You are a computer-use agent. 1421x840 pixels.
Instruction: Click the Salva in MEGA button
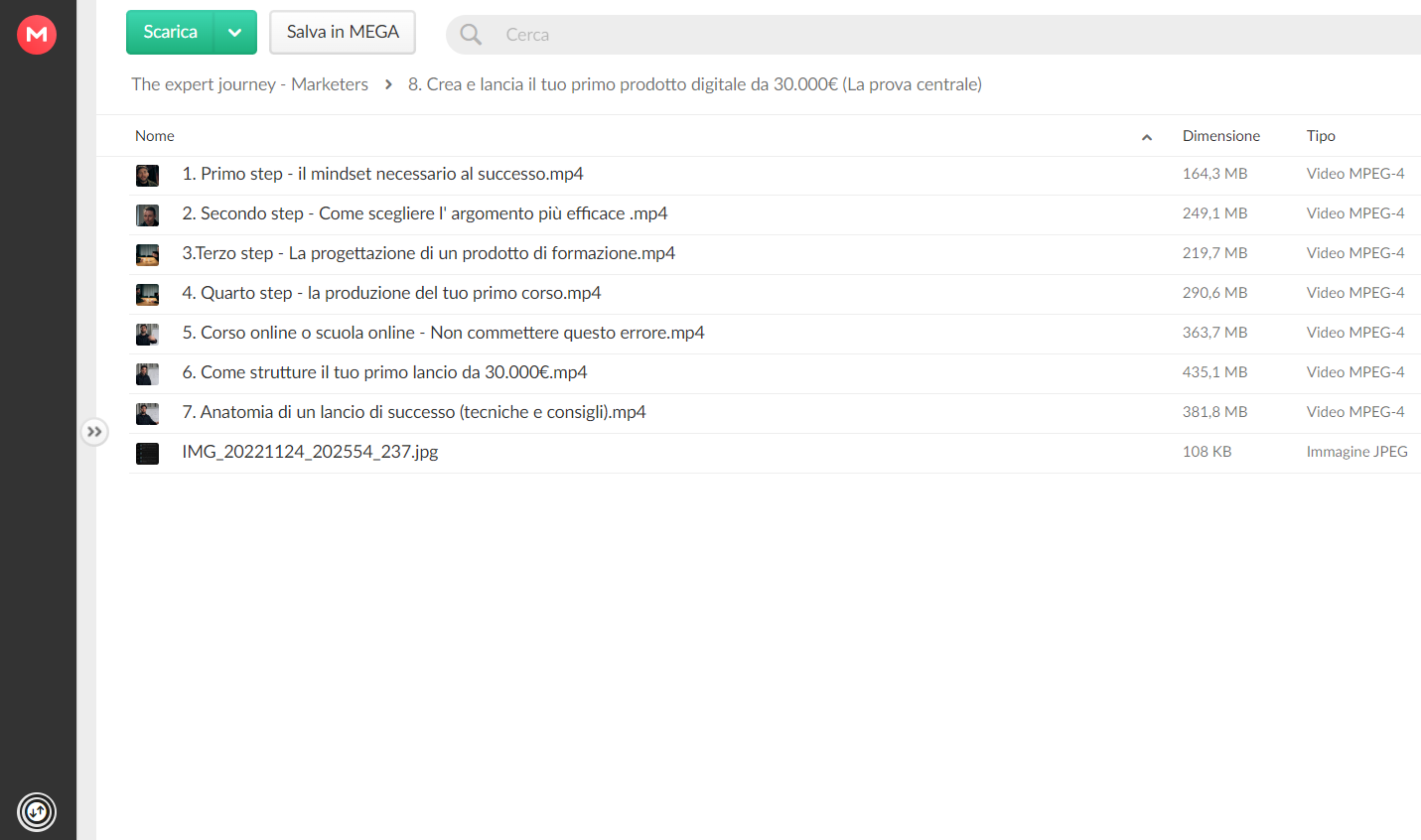pos(343,33)
